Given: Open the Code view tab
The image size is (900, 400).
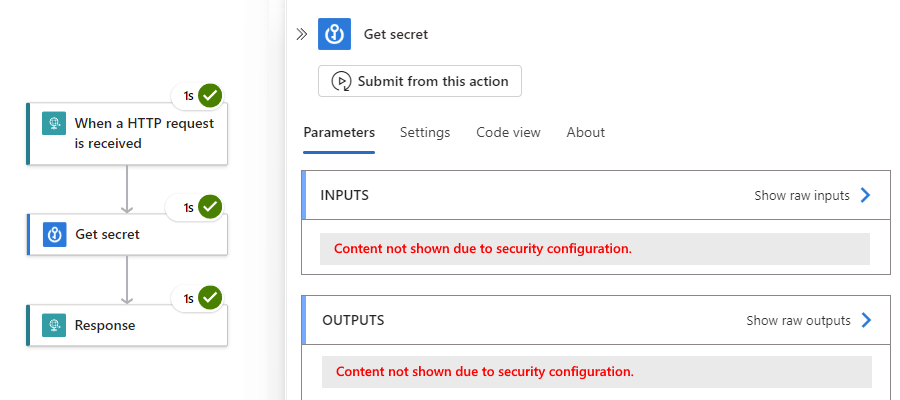Looking at the screenshot, I should 508,132.
